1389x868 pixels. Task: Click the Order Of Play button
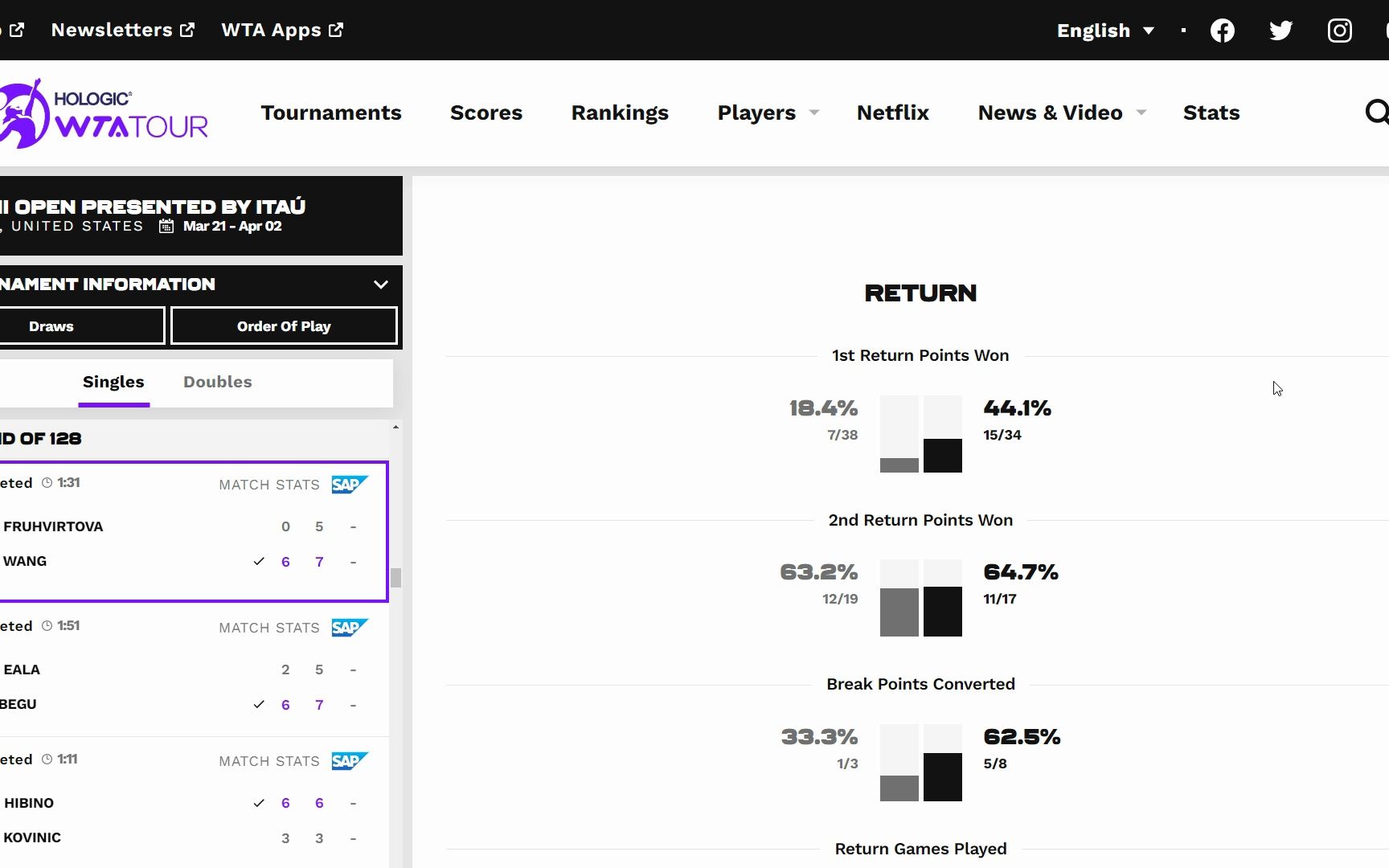[x=284, y=326]
